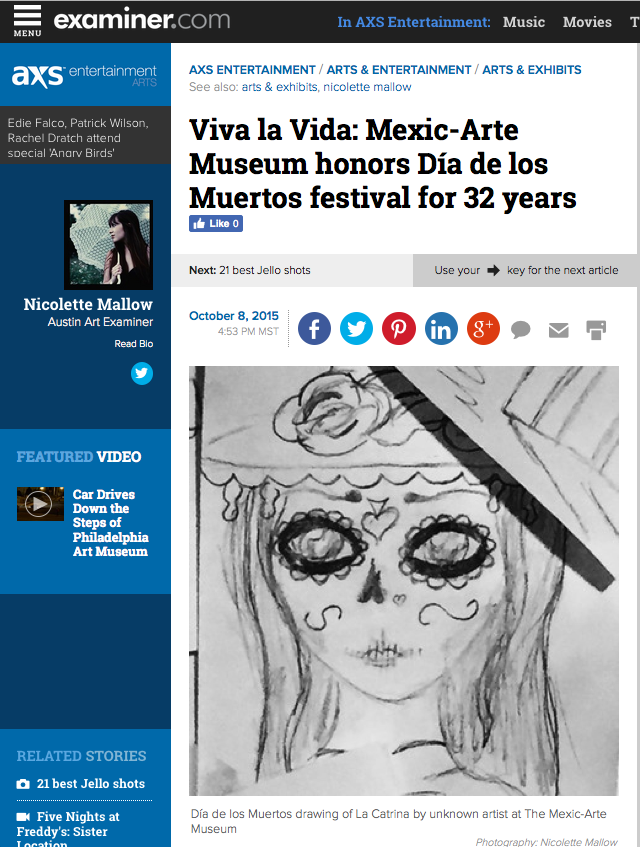Go to next article 21 best Jello shots
The width and height of the screenshot is (640, 847).
click(250, 270)
